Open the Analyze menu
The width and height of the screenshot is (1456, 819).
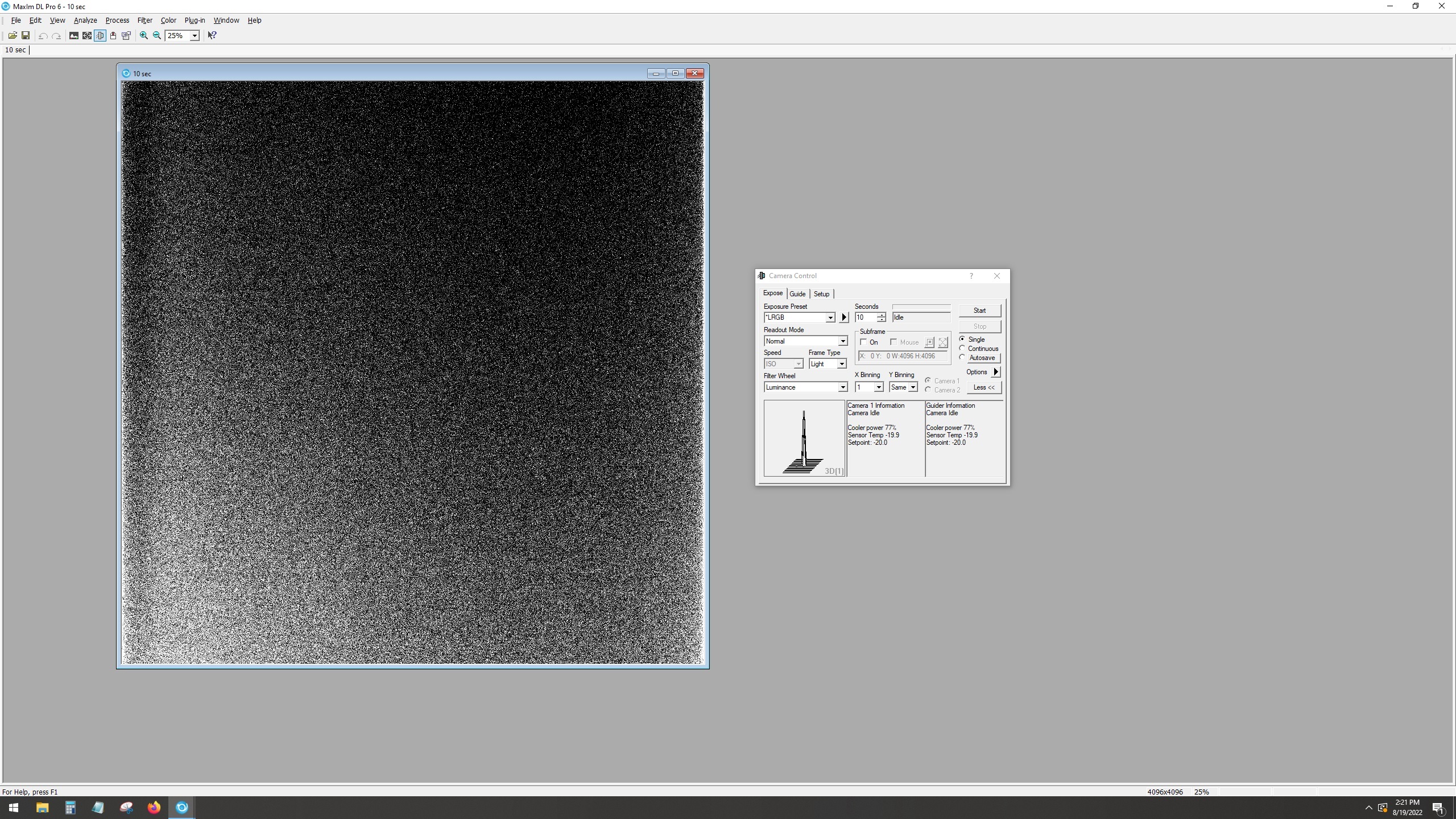pyautogui.click(x=85, y=20)
